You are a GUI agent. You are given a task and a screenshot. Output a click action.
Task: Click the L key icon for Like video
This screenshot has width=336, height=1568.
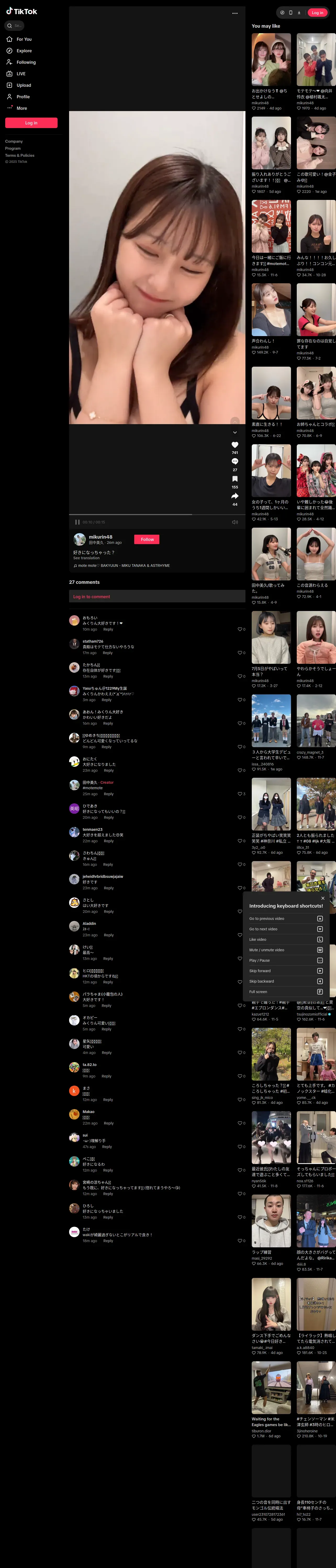(320, 939)
